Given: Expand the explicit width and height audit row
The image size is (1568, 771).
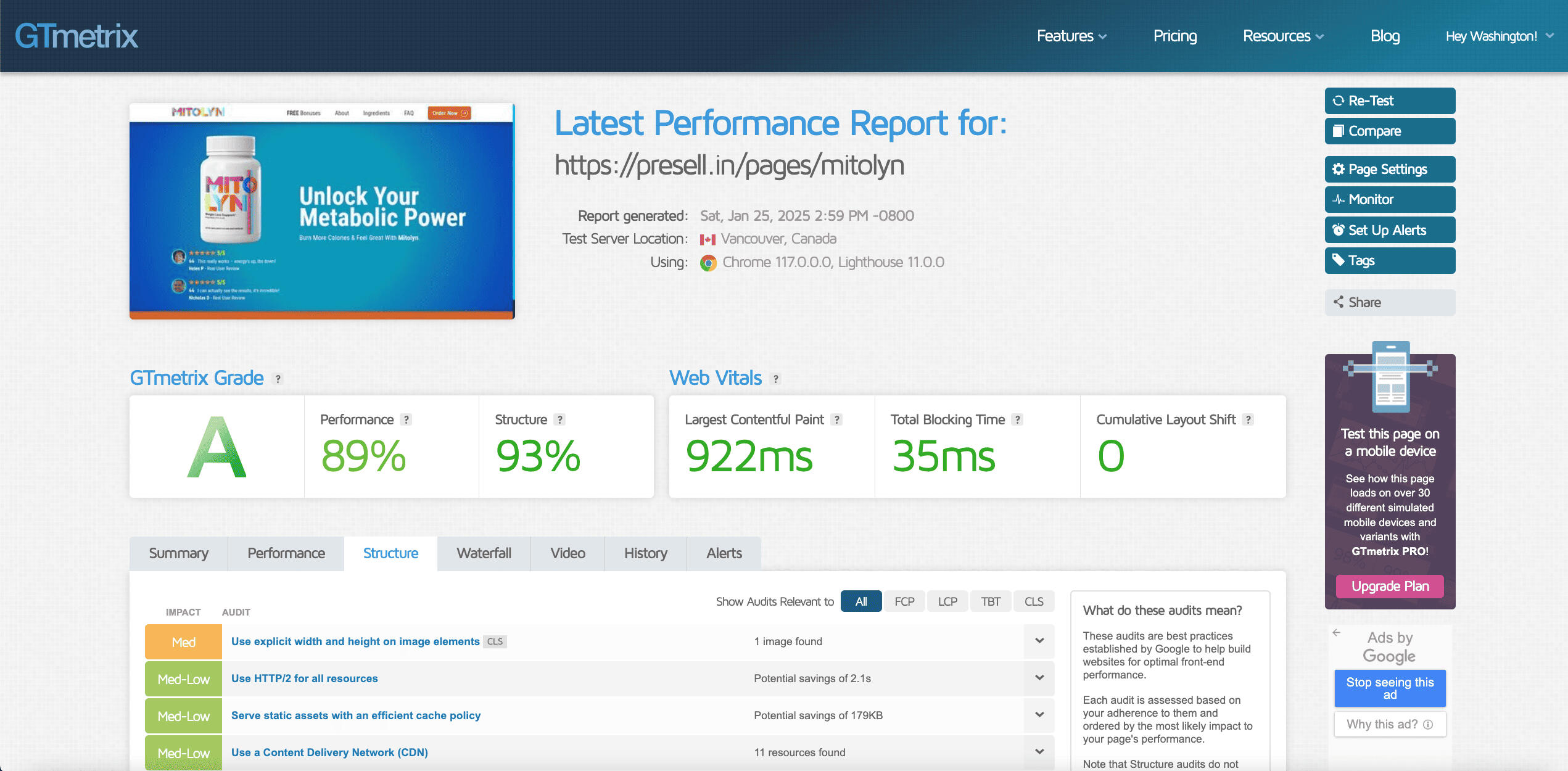Looking at the screenshot, I should [1039, 641].
